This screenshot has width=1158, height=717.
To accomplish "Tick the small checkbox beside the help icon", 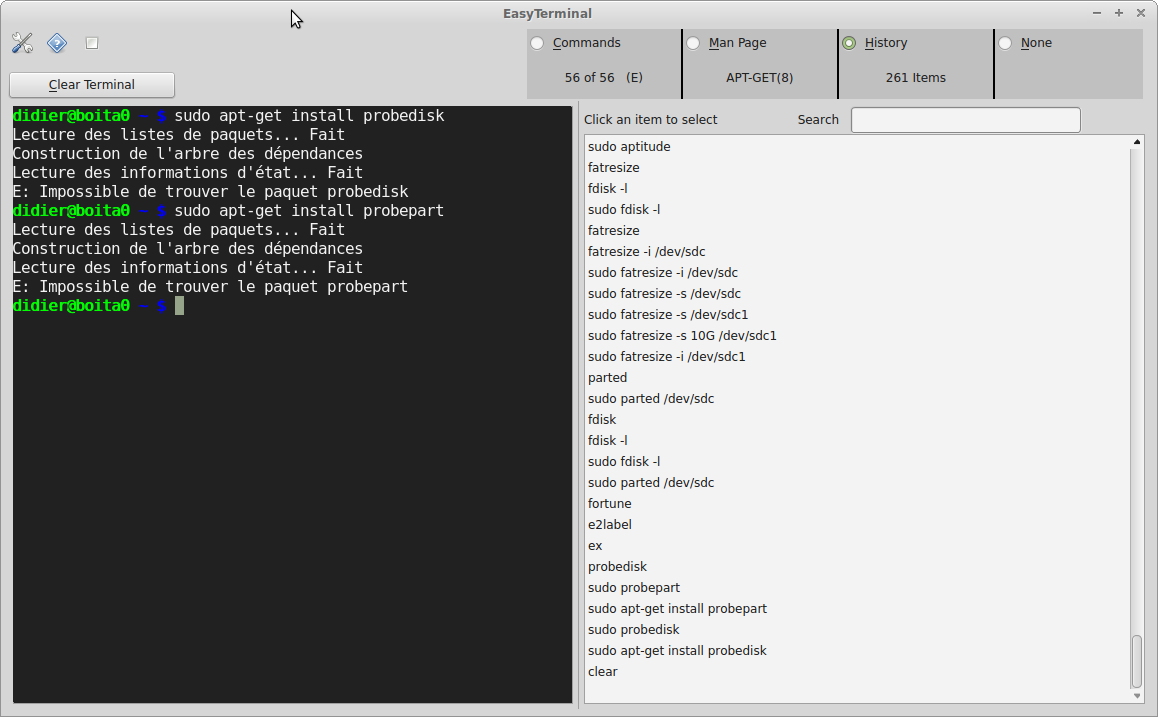I will coord(92,43).
